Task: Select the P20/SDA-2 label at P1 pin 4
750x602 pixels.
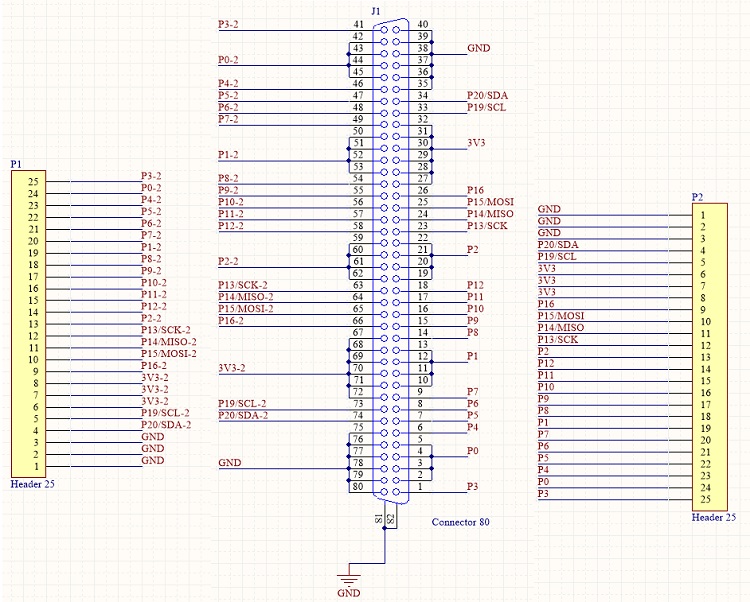Action: (x=165, y=425)
